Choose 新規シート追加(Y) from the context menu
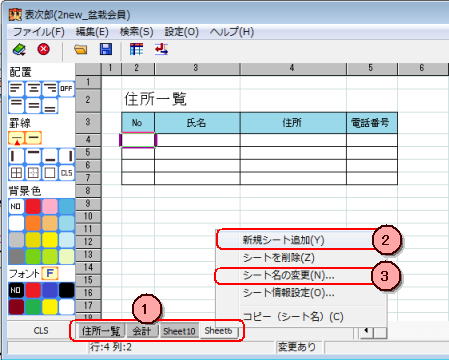Image resolution: width=449 pixels, height=360 pixels. [284, 240]
